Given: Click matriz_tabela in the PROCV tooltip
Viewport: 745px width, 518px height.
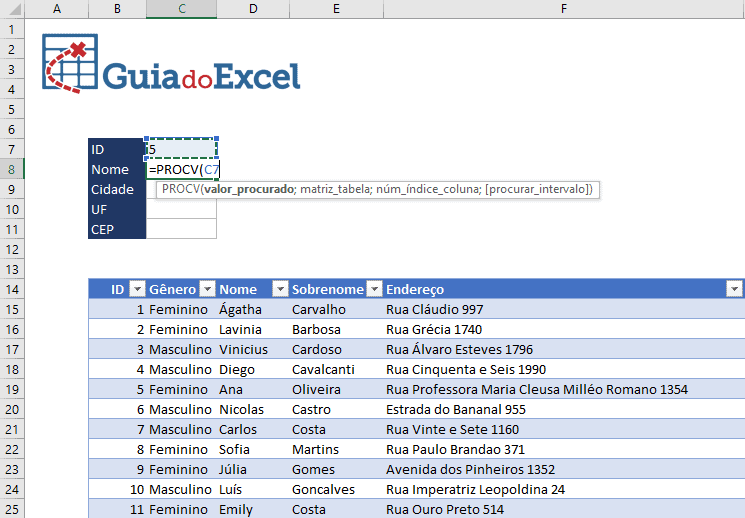Looking at the screenshot, I should click(x=335, y=189).
